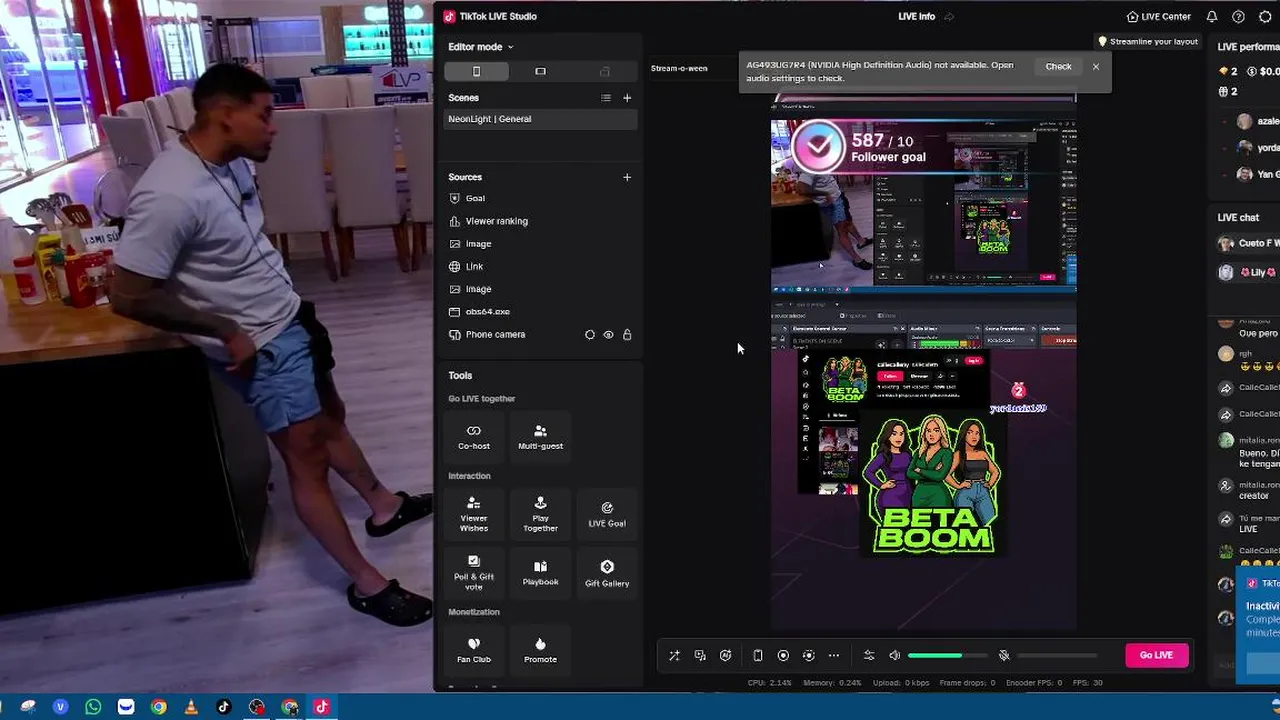Click Streamline your layout tip
Screen dimensions: 1280x720
[1147, 42]
